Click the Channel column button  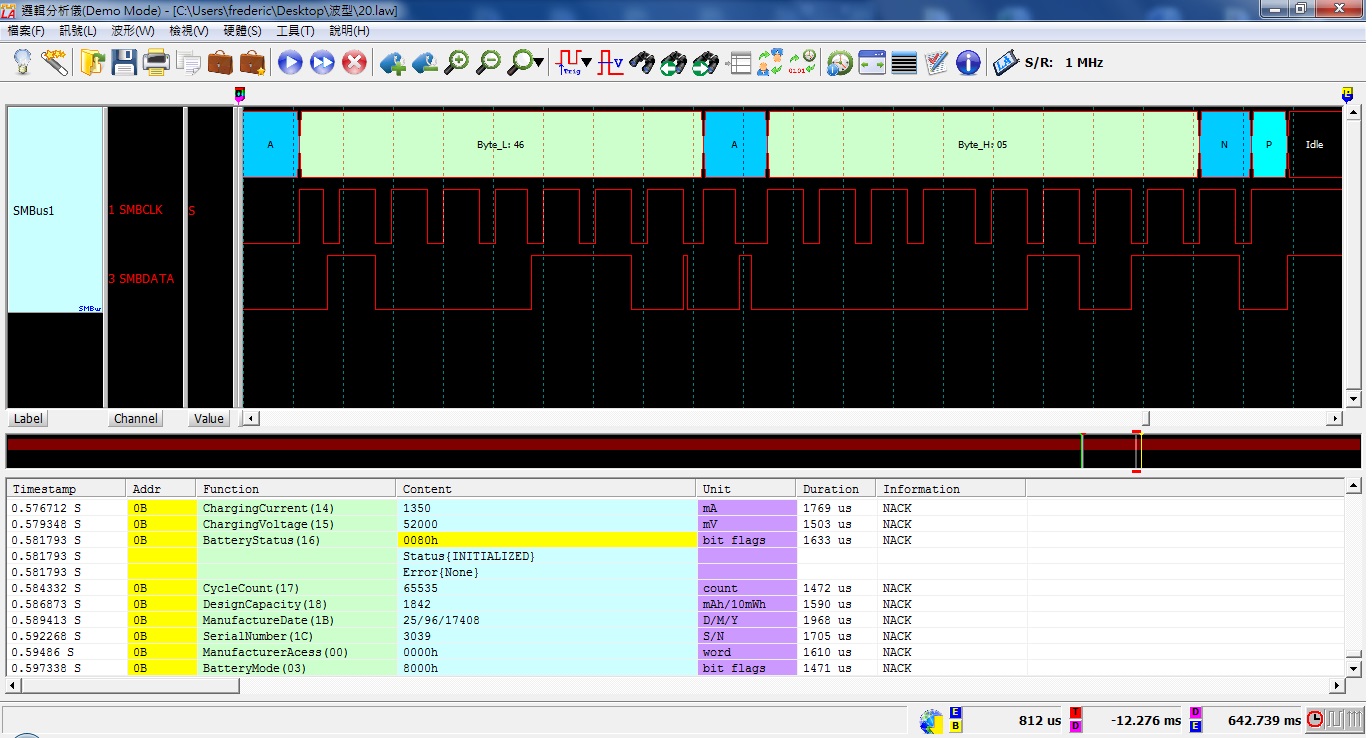[136, 419]
